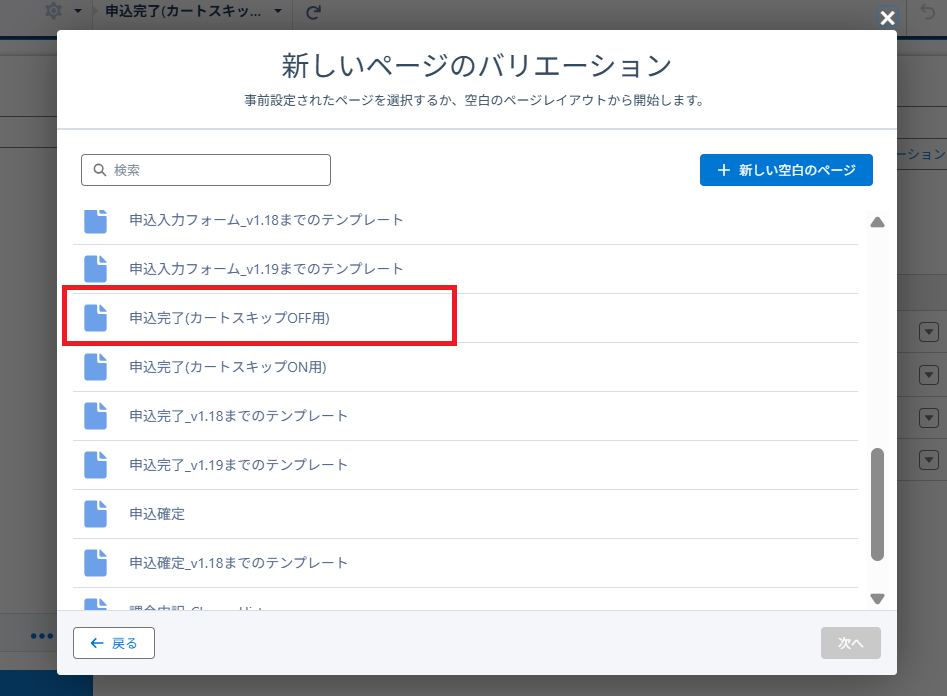The image size is (947, 696).
Task: Choose 申込確定_v1.18までのテンプレート page template
Action: [238, 563]
